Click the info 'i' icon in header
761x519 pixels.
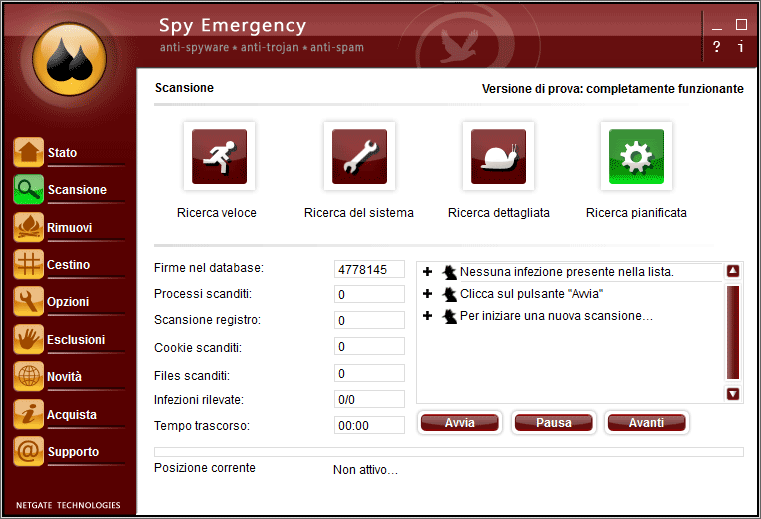click(741, 47)
